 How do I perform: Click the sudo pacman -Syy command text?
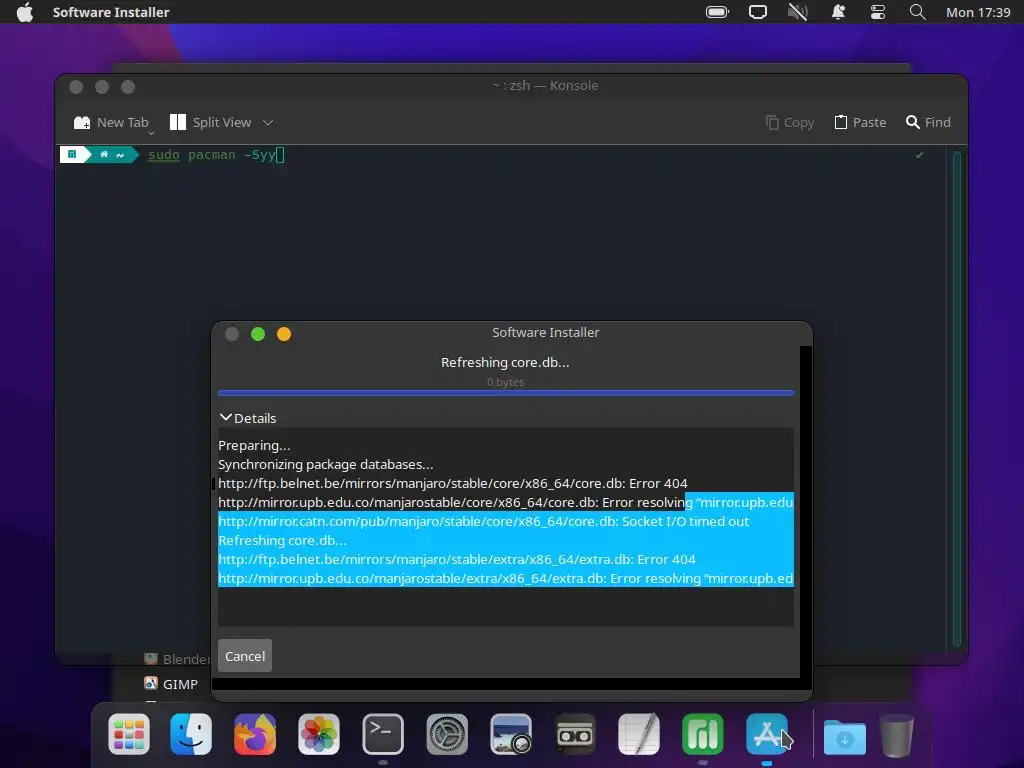pyautogui.click(x=212, y=155)
